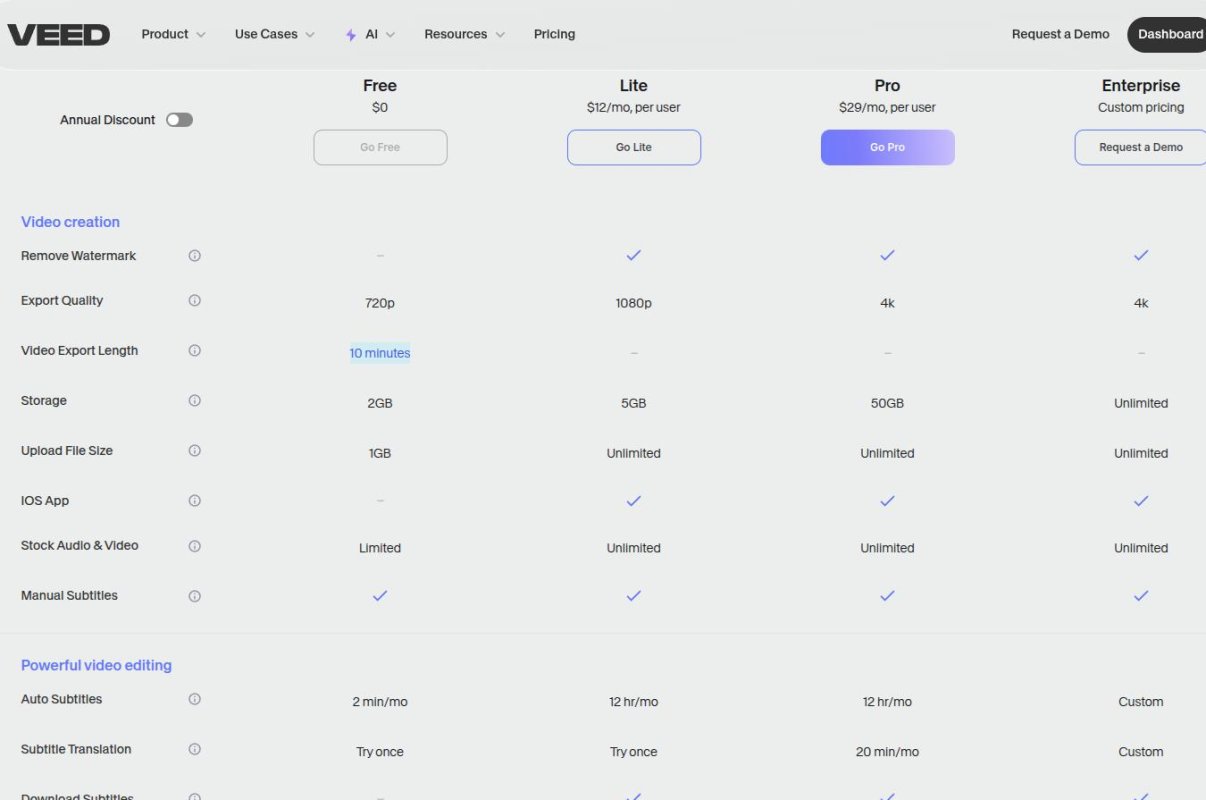Click the Export Quality info icon
Viewport: 1206px width, 800px height.
(x=194, y=300)
